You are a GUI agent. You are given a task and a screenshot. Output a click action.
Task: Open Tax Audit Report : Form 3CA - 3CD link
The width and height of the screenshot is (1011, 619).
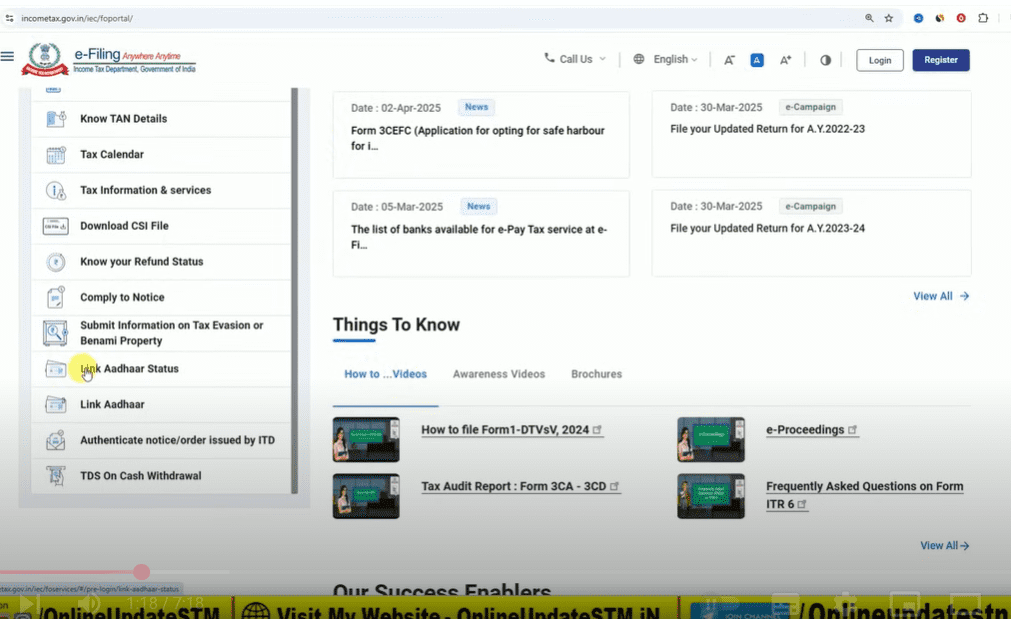pos(520,487)
